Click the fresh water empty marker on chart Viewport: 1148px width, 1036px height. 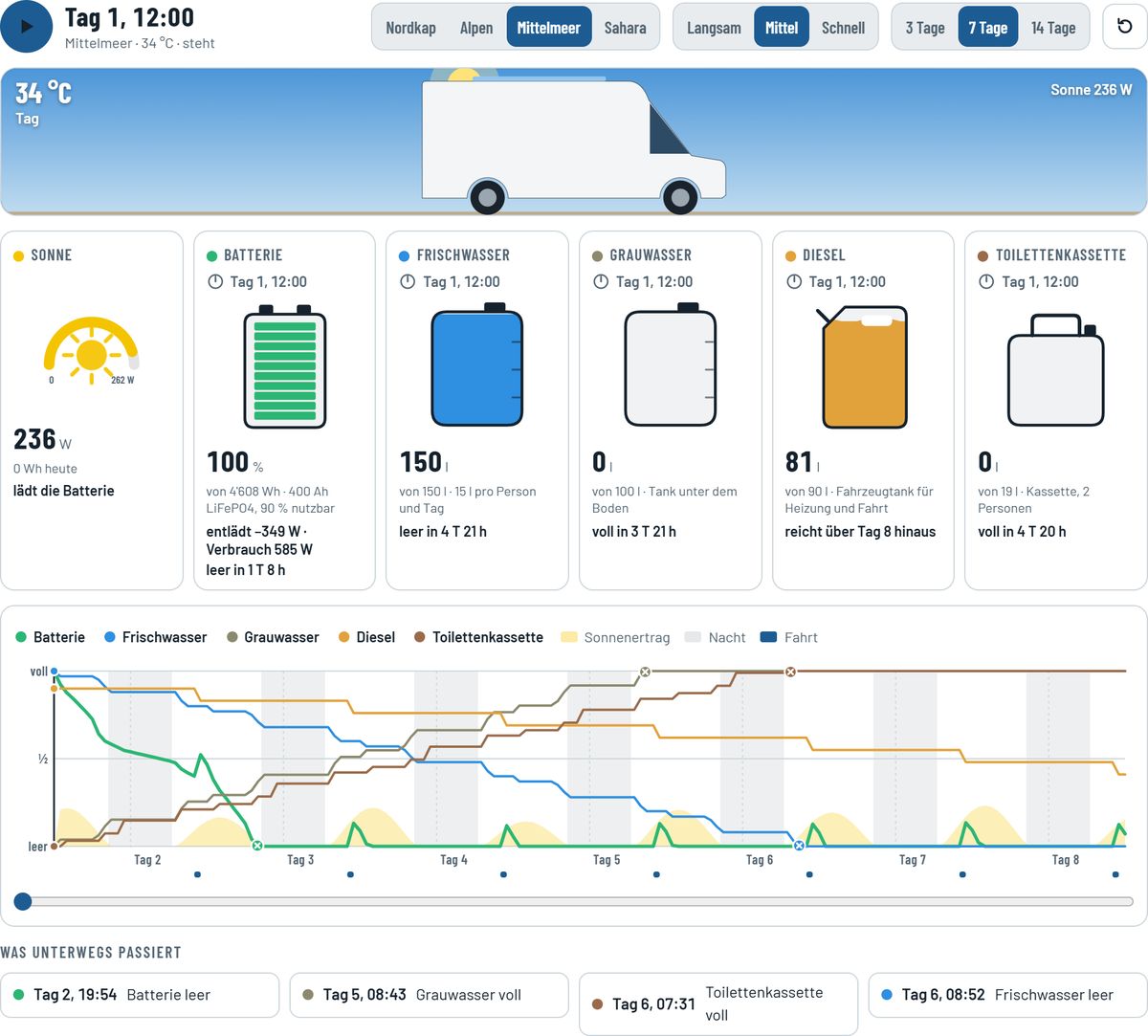(x=800, y=846)
